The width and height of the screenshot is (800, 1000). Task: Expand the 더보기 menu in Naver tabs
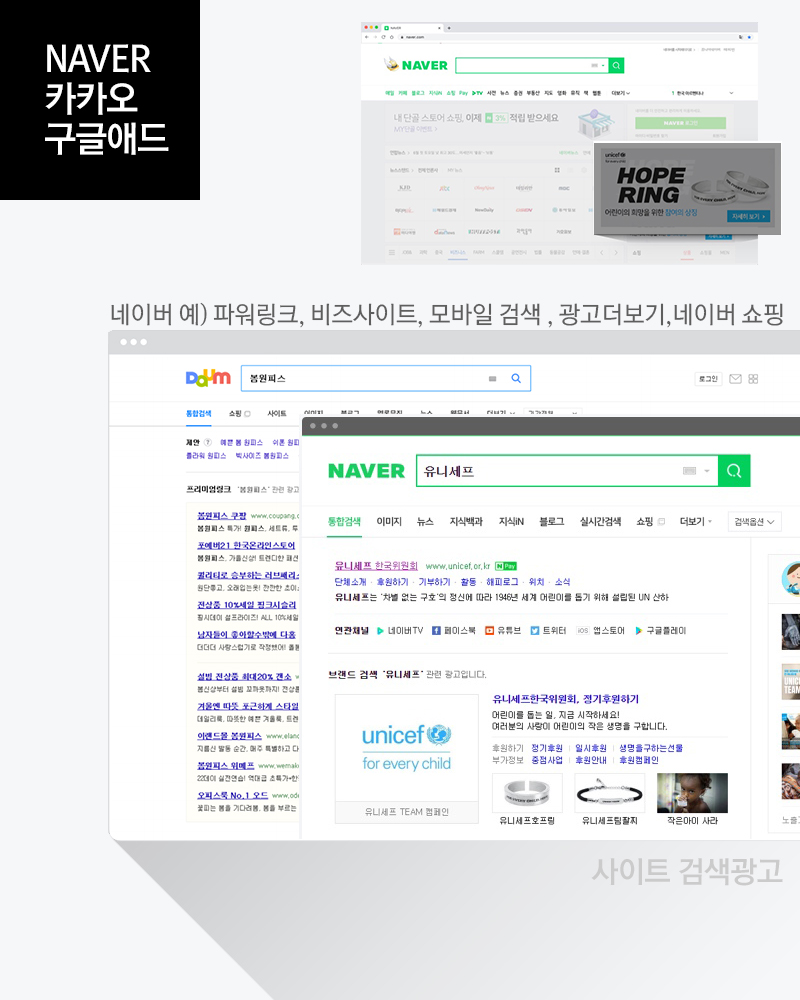click(x=695, y=521)
